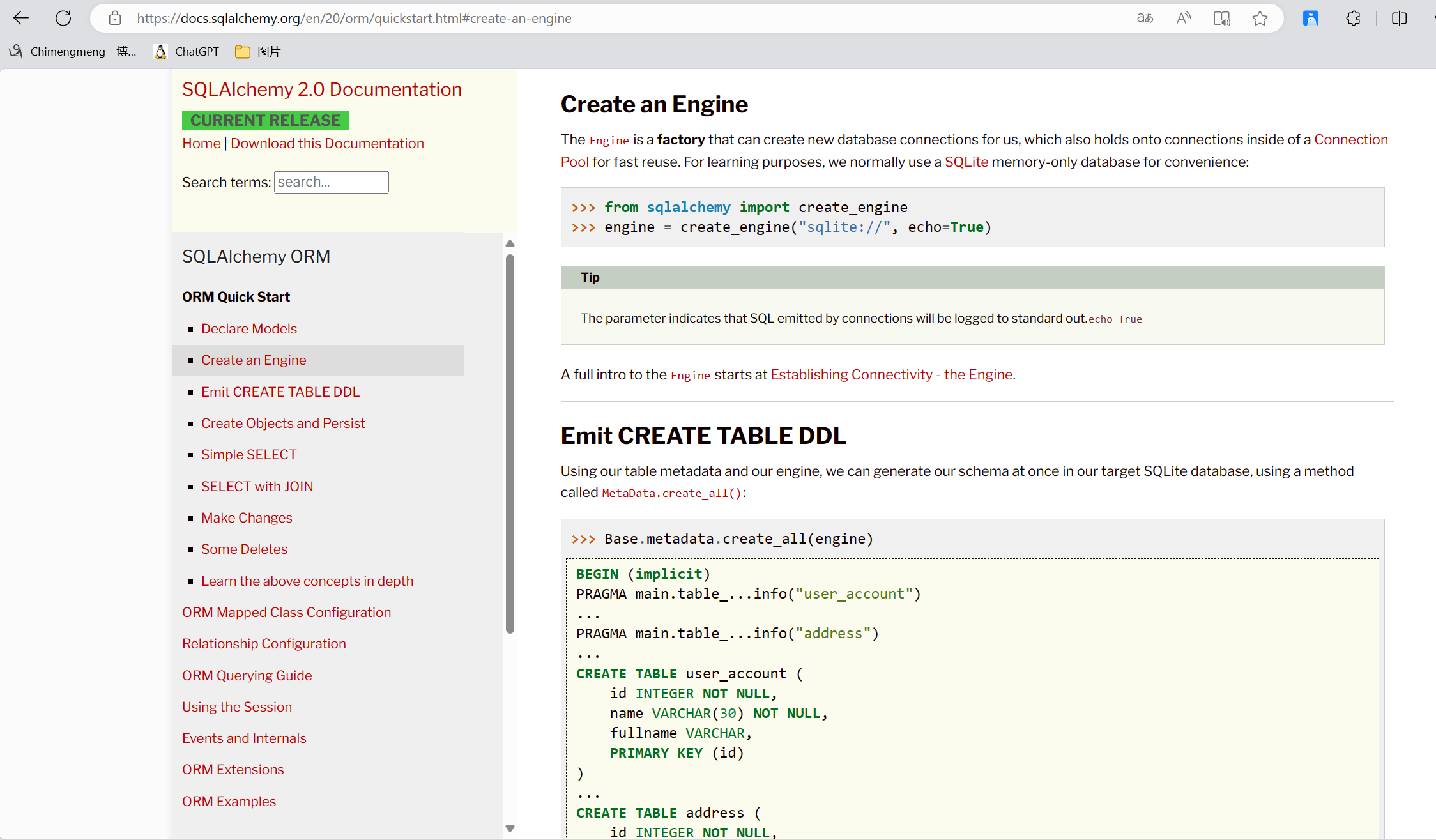Open Engine code link in first paragraph
Viewport: 1436px width, 840px height.
point(609,141)
